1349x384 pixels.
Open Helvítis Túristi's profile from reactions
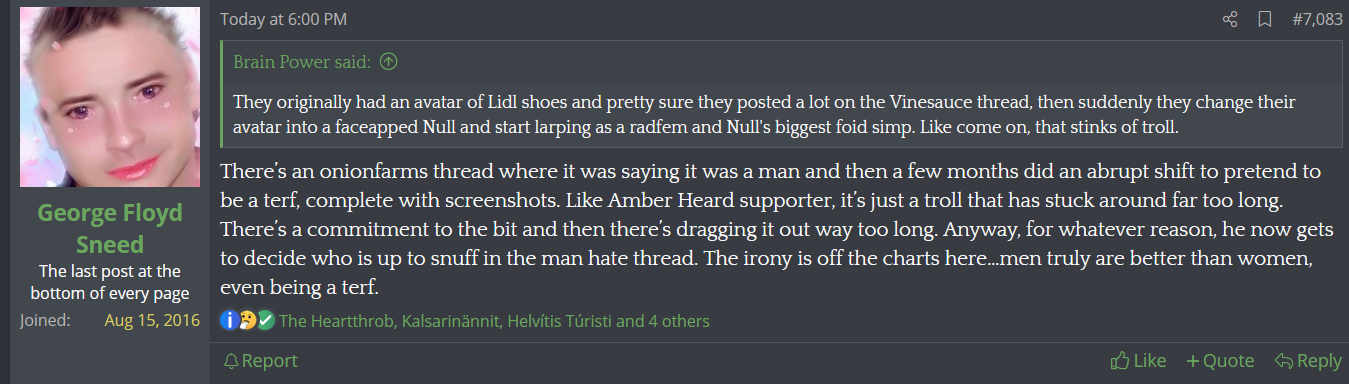point(559,322)
